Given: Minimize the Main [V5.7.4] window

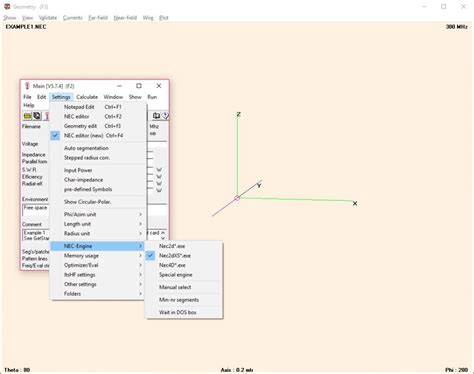Looking at the screenshot, I should 119,86.
